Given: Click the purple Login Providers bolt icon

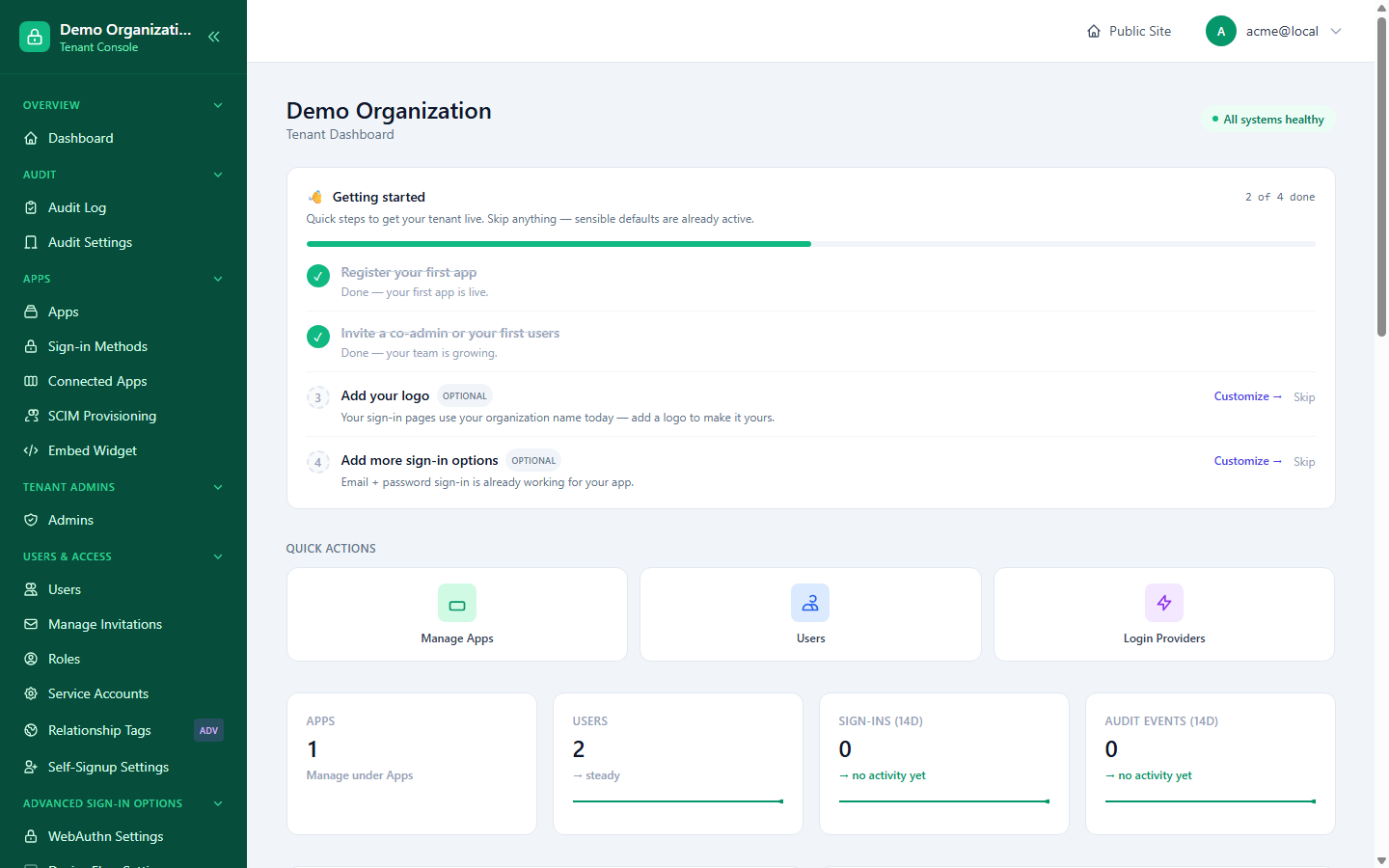Looking at the screenshot, I should coord(1164,604).
